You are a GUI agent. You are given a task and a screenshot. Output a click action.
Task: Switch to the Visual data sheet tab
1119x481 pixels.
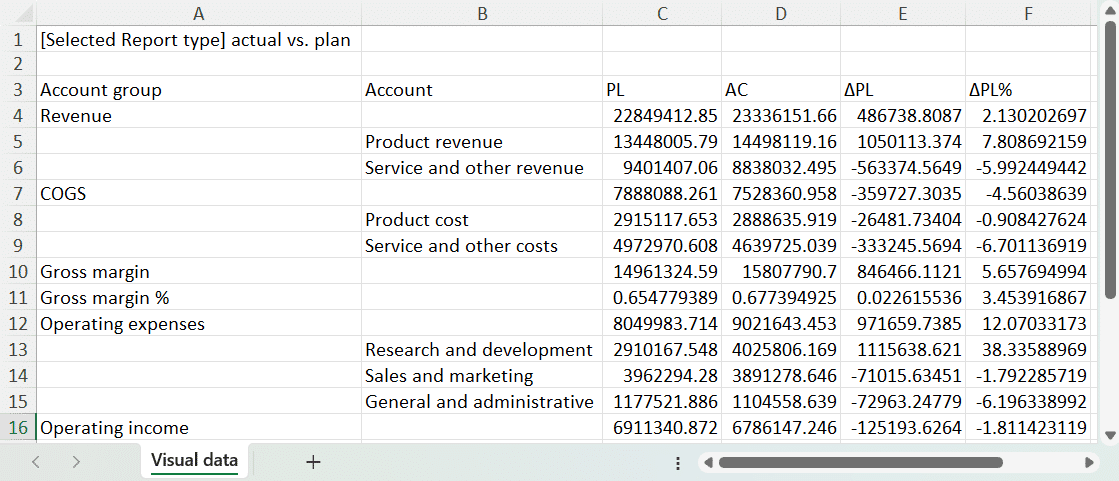point(194,461)
